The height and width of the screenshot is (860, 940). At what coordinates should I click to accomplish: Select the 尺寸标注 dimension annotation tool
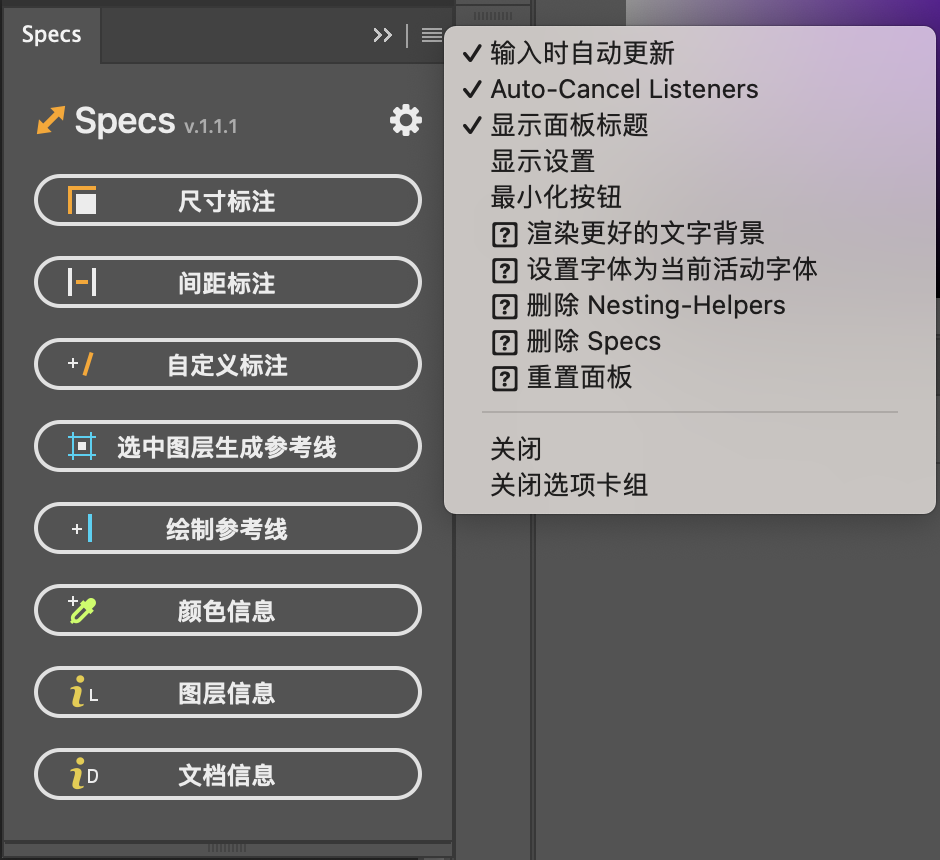tap(227, 200)
